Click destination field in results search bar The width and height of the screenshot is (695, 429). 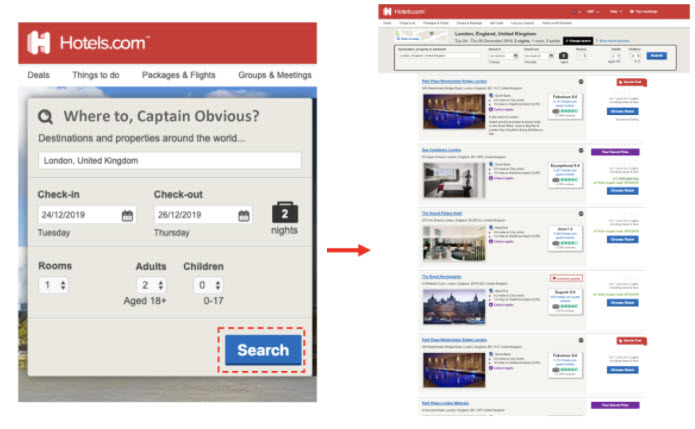[x=439, y=56]
